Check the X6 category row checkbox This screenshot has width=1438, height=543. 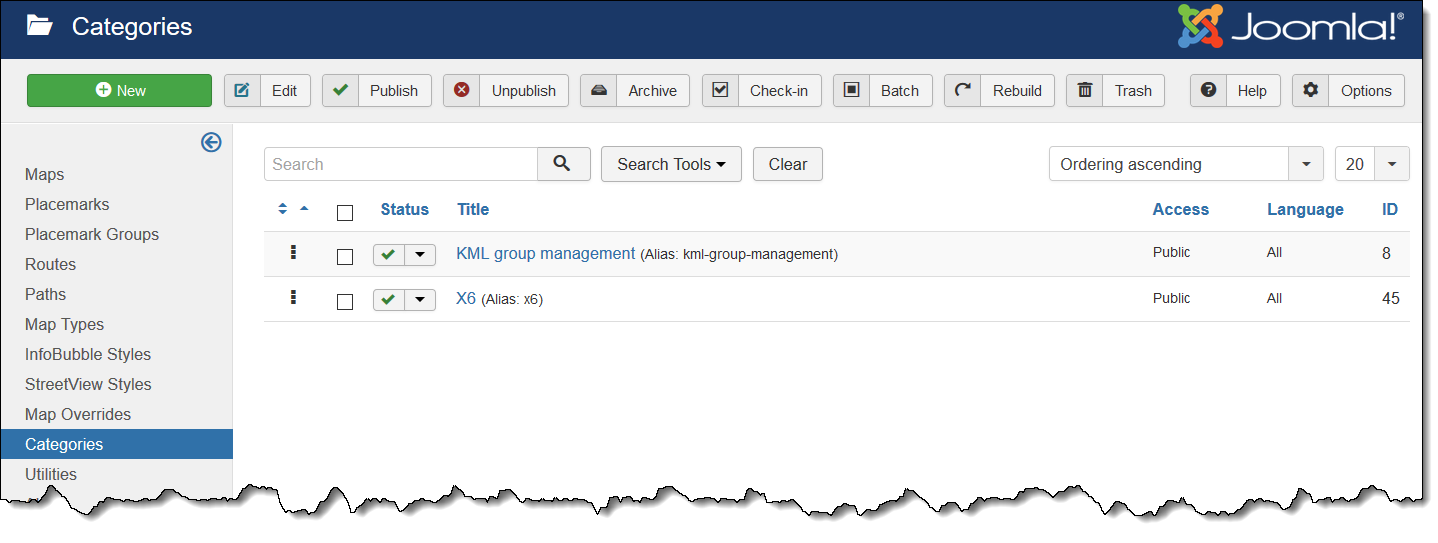click(345, 301)
